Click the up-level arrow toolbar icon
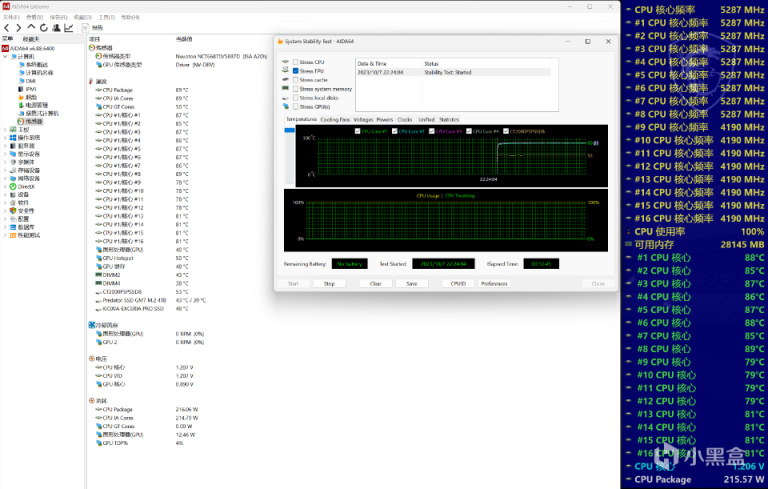The width and height of the screenshot is (768, 489). pos(29,27)
